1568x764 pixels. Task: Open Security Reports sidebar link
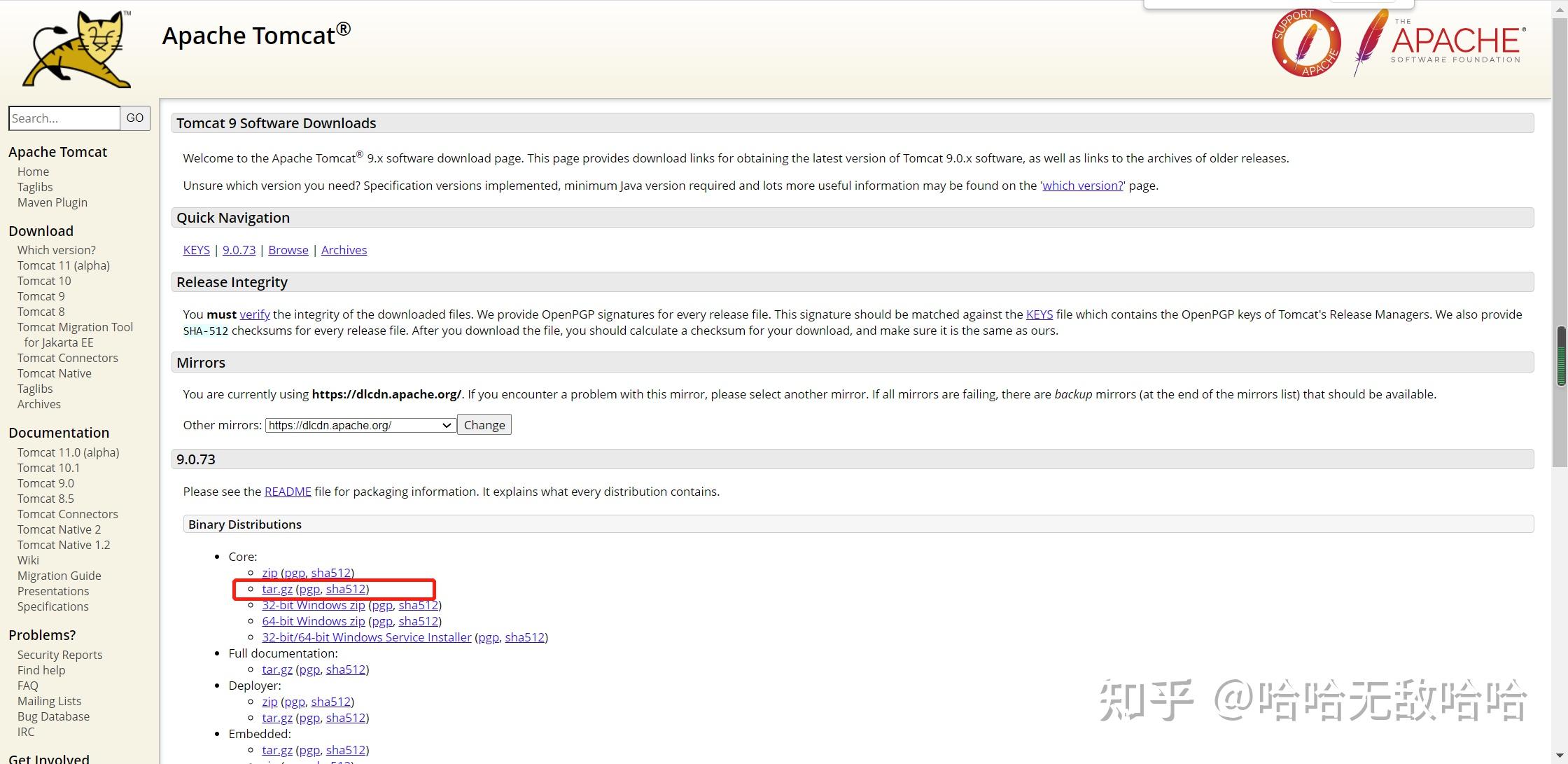click(x=59, y=655)
